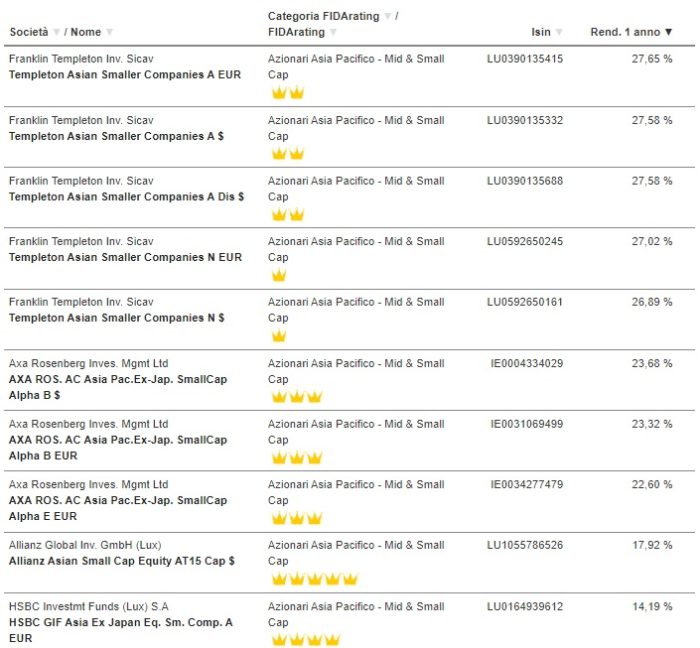This screenshot has width=700, height=648.
Task: Click Franklin Templeton company above A EUR fund
Action: (81, 59)
